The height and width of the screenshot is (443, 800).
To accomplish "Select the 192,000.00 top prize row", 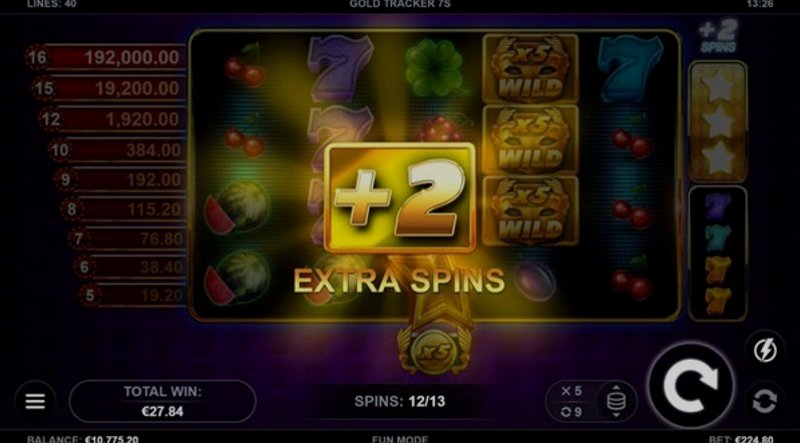I will (106, 57).
